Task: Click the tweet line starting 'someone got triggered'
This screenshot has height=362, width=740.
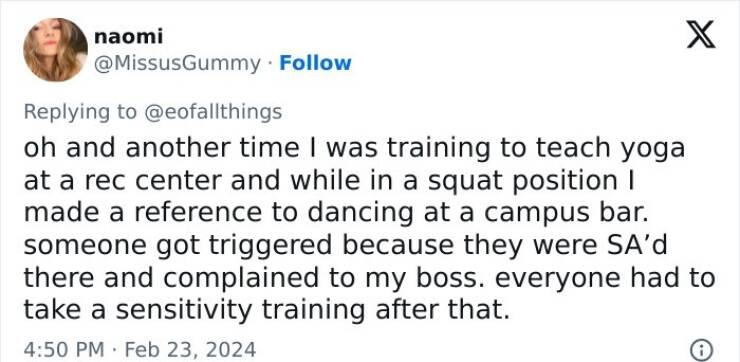Action: pyautogui.click(x=345, y=245)
